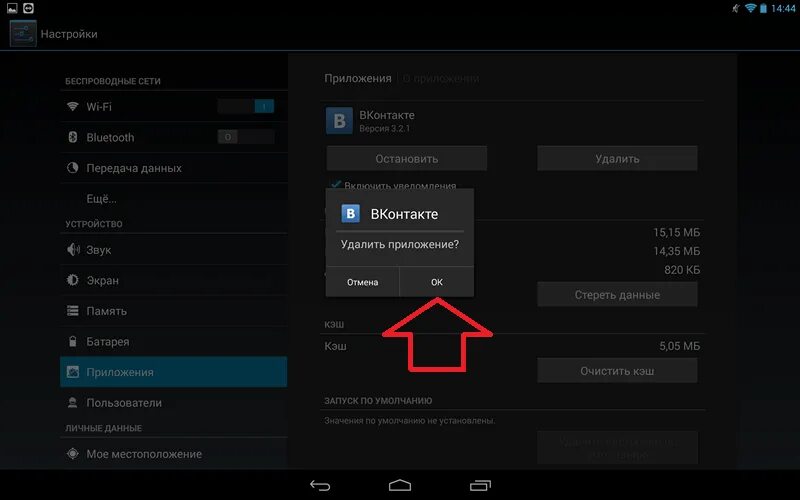Open Wi-Fi settings row

click(x=173, y=107)
